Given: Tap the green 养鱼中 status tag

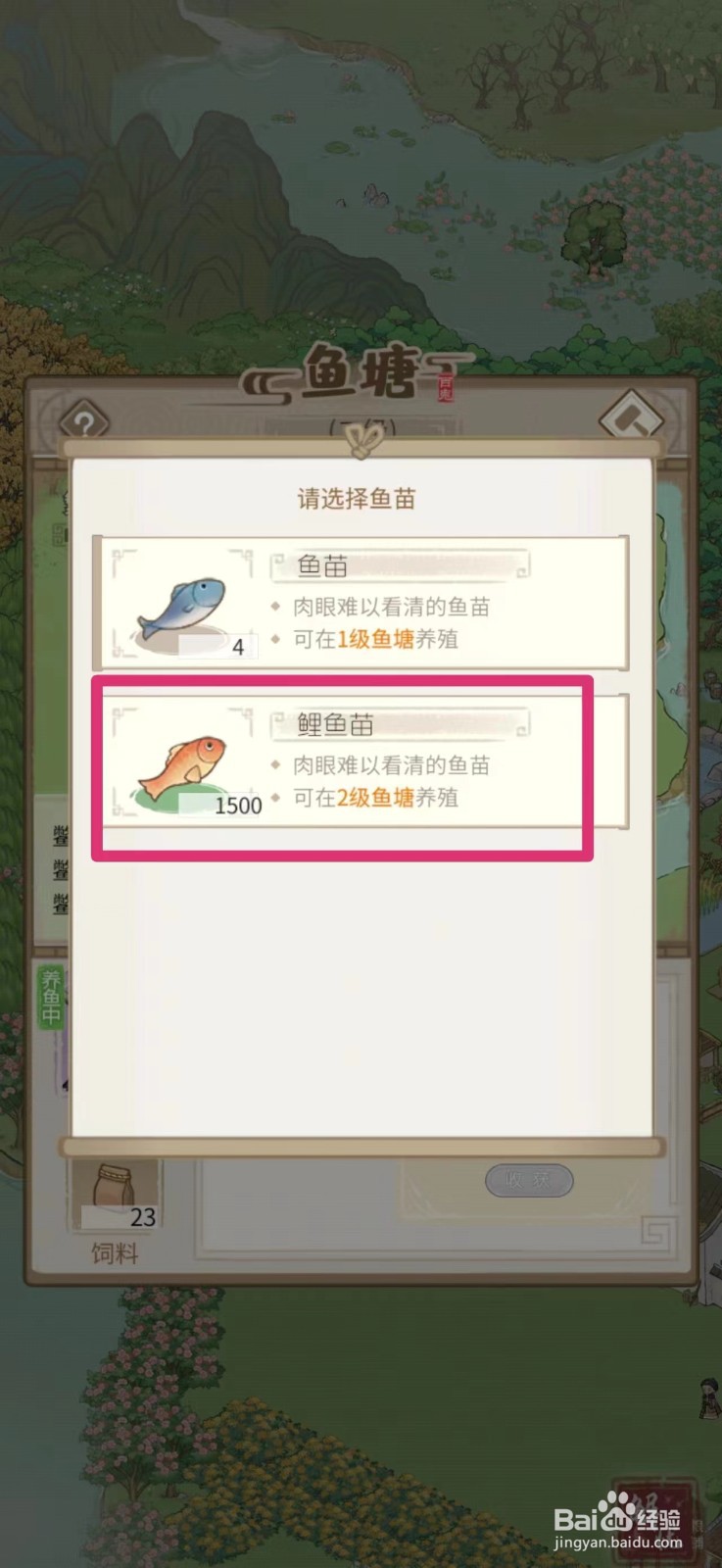Looking at the screenshot, I should click(x=51, y=998).
